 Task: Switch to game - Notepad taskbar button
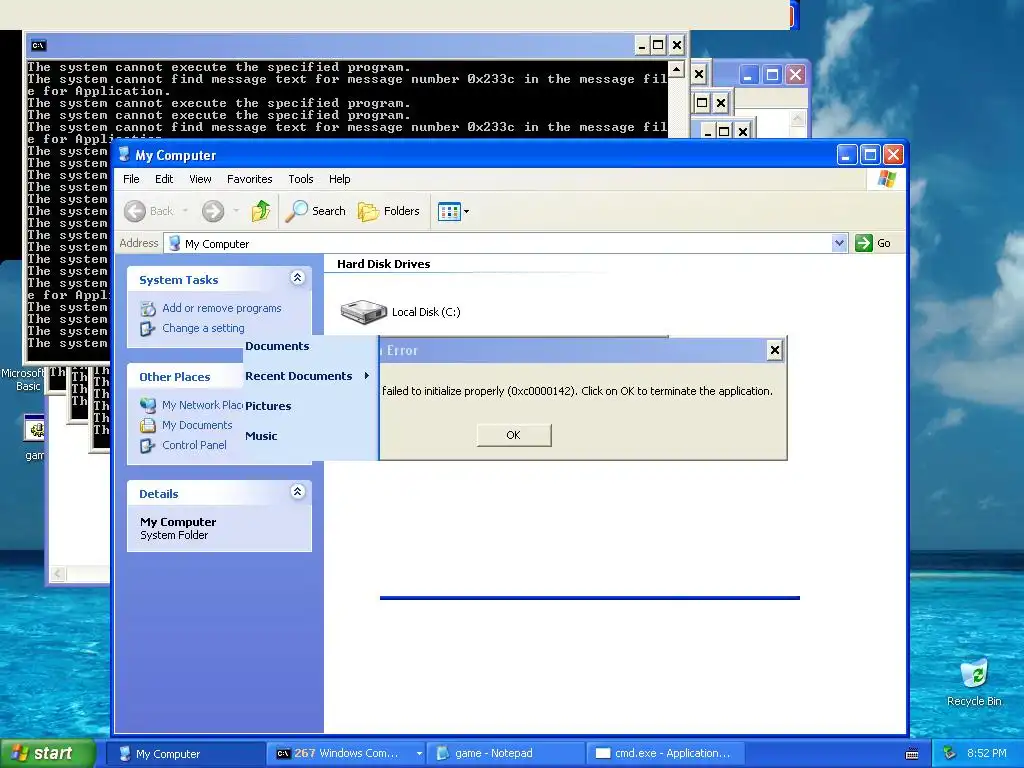point(505,754)
